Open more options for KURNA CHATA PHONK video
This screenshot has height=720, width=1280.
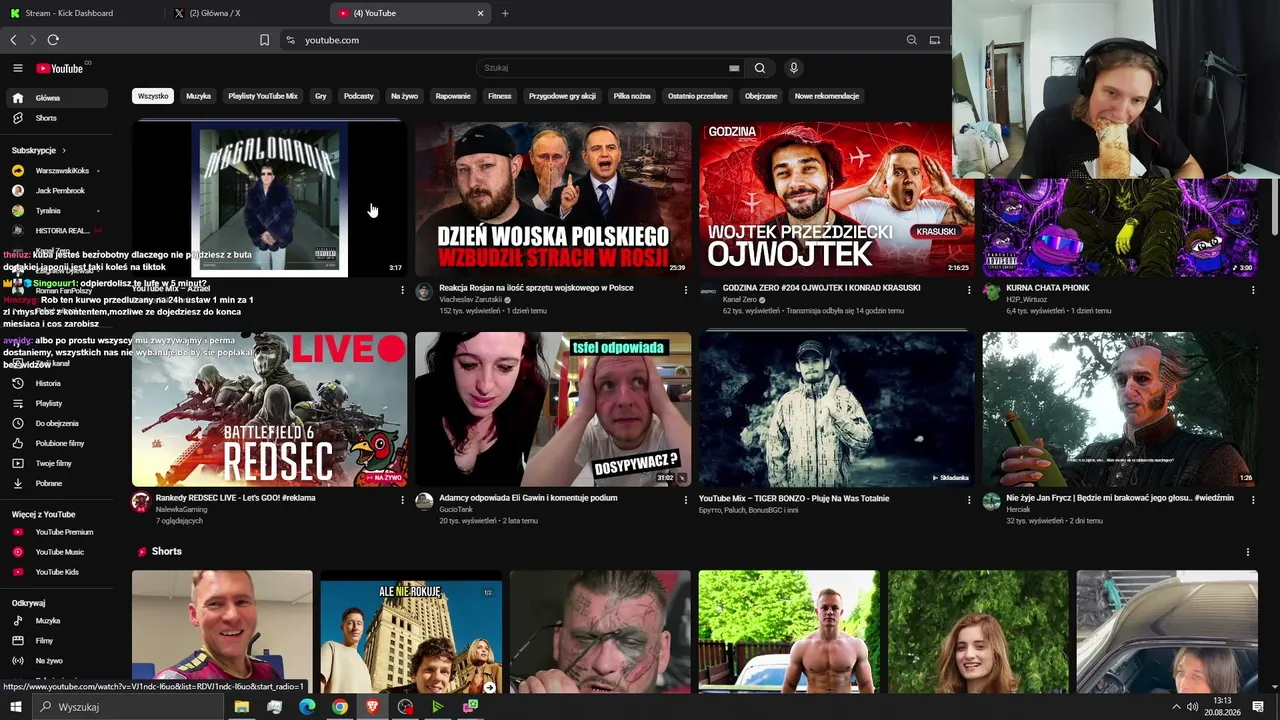click(x=1253, y=290)
